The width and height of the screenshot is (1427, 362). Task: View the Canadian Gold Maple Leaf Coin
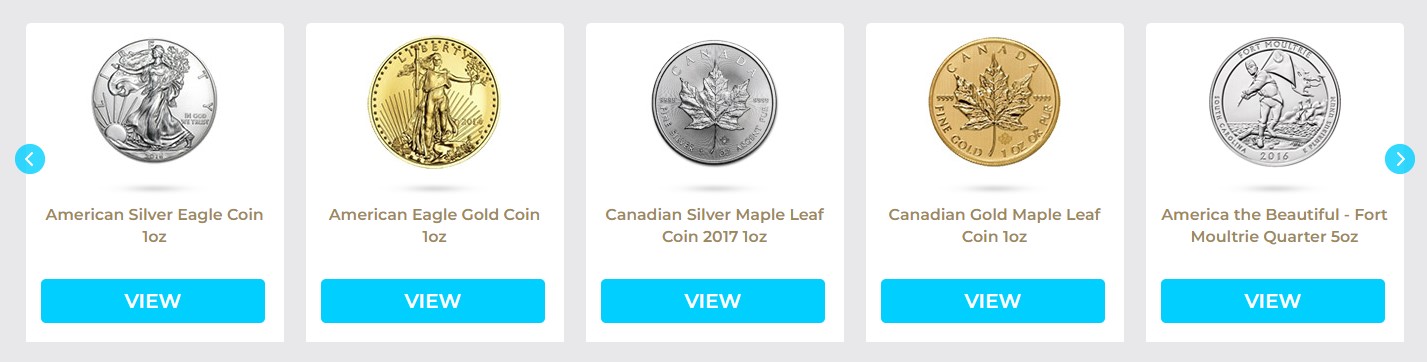[x=993, y=301]
